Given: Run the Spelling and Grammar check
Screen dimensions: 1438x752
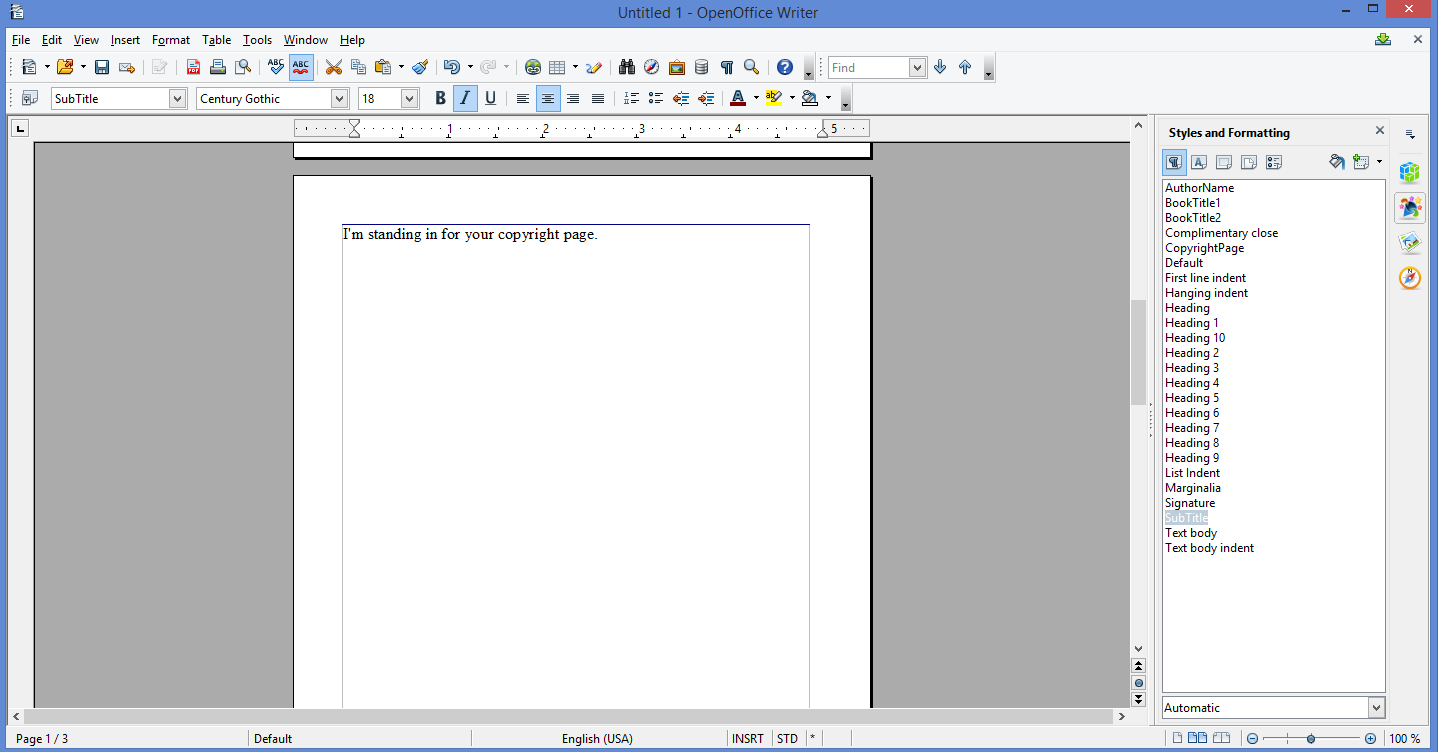Looking at the screenshot, I should [x=276, y=67].
